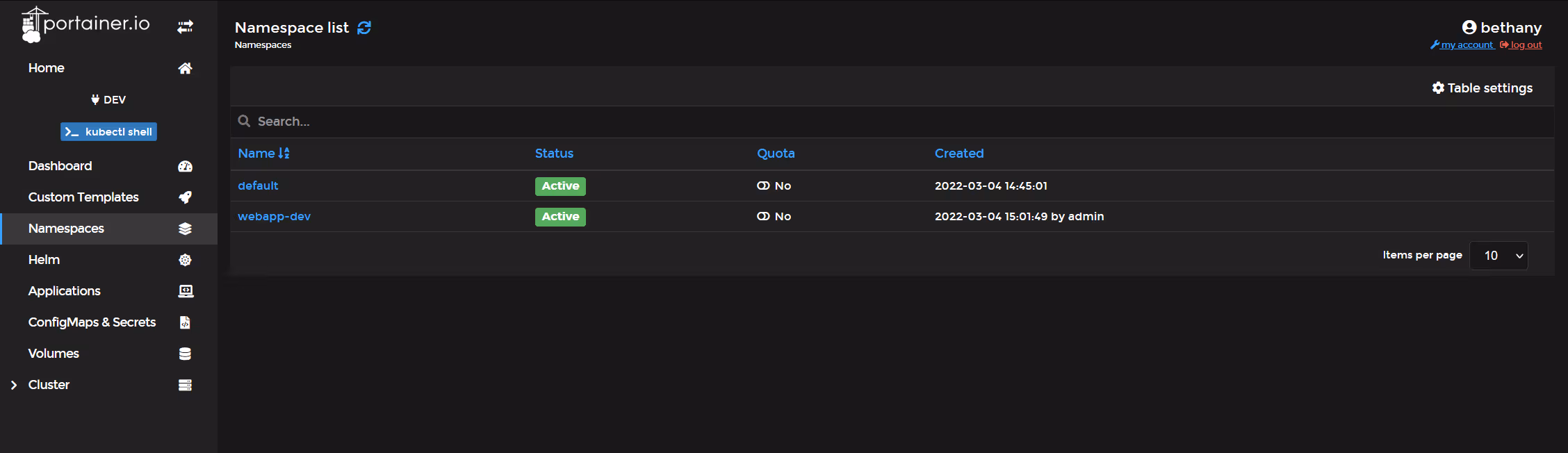Image resolution: width=1568 pixels, height=453 pixels.
Task: Click the log out link
Action: click(x=1526, y=44)
